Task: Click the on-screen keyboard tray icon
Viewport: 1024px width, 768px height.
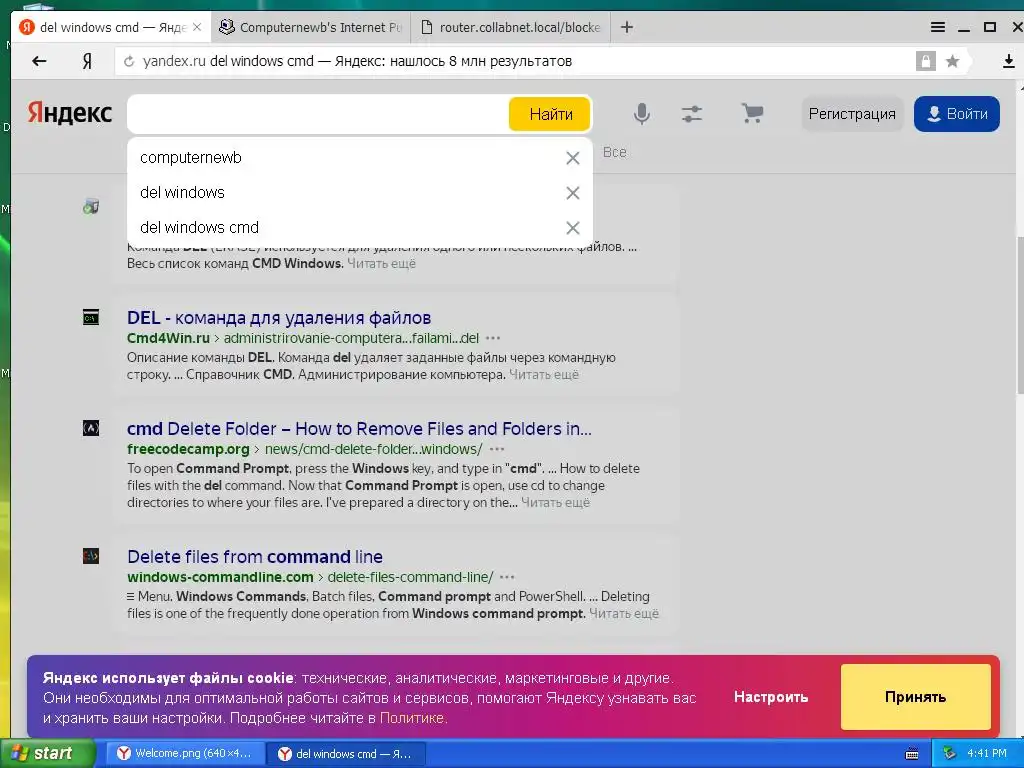Action: pyautogui.click(x=912, y=754)
